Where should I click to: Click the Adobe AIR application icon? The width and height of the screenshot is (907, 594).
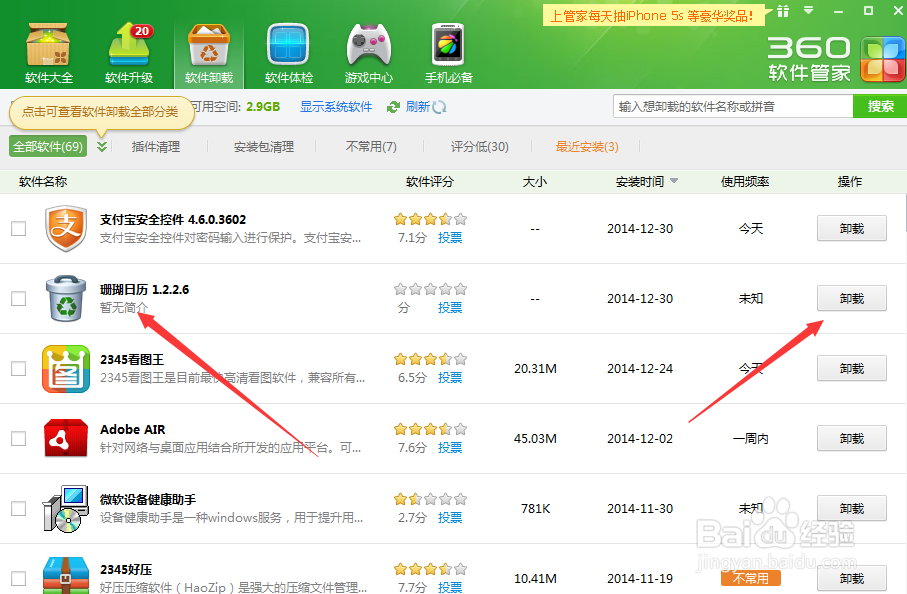65,438
